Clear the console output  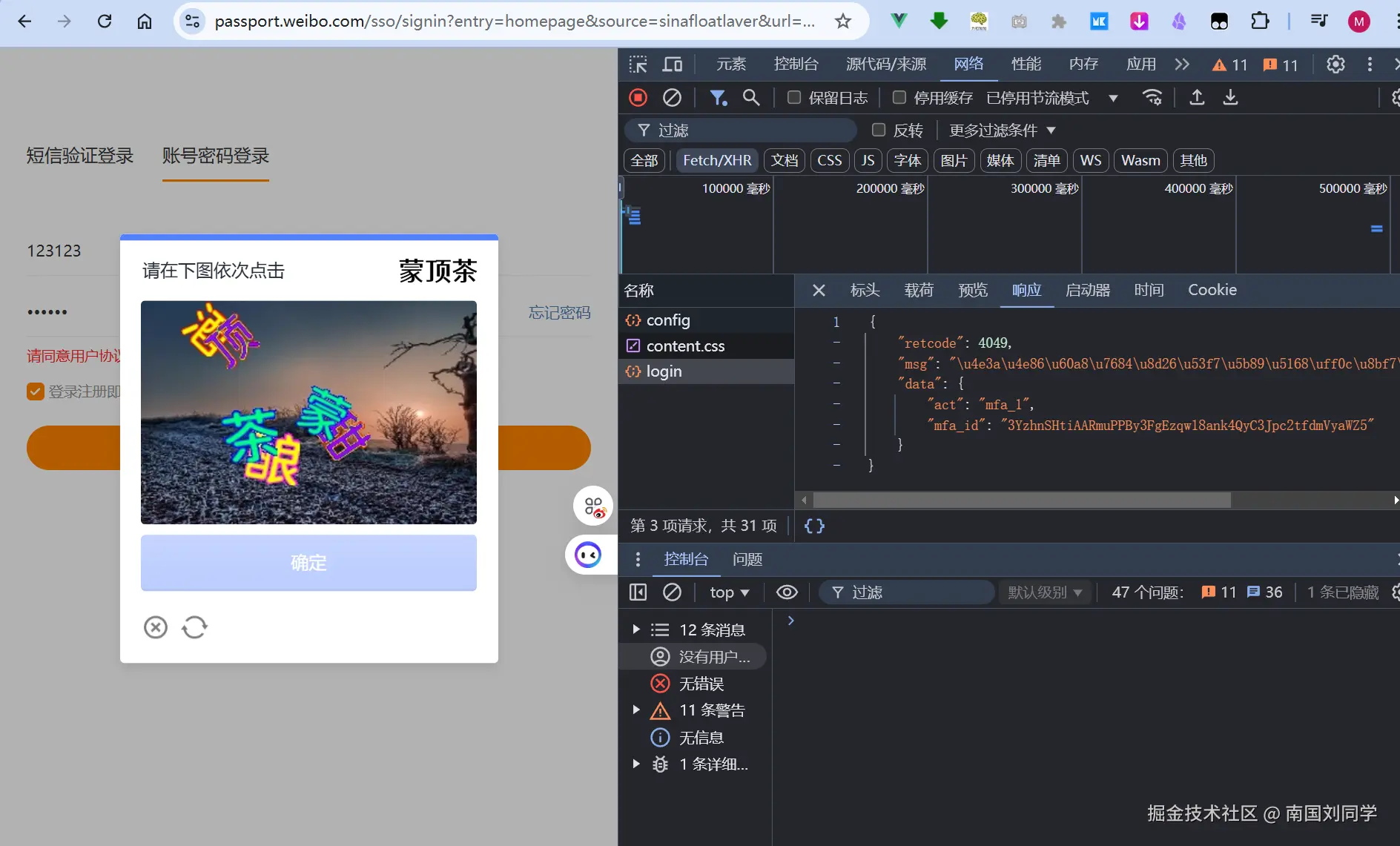(672, 592)
